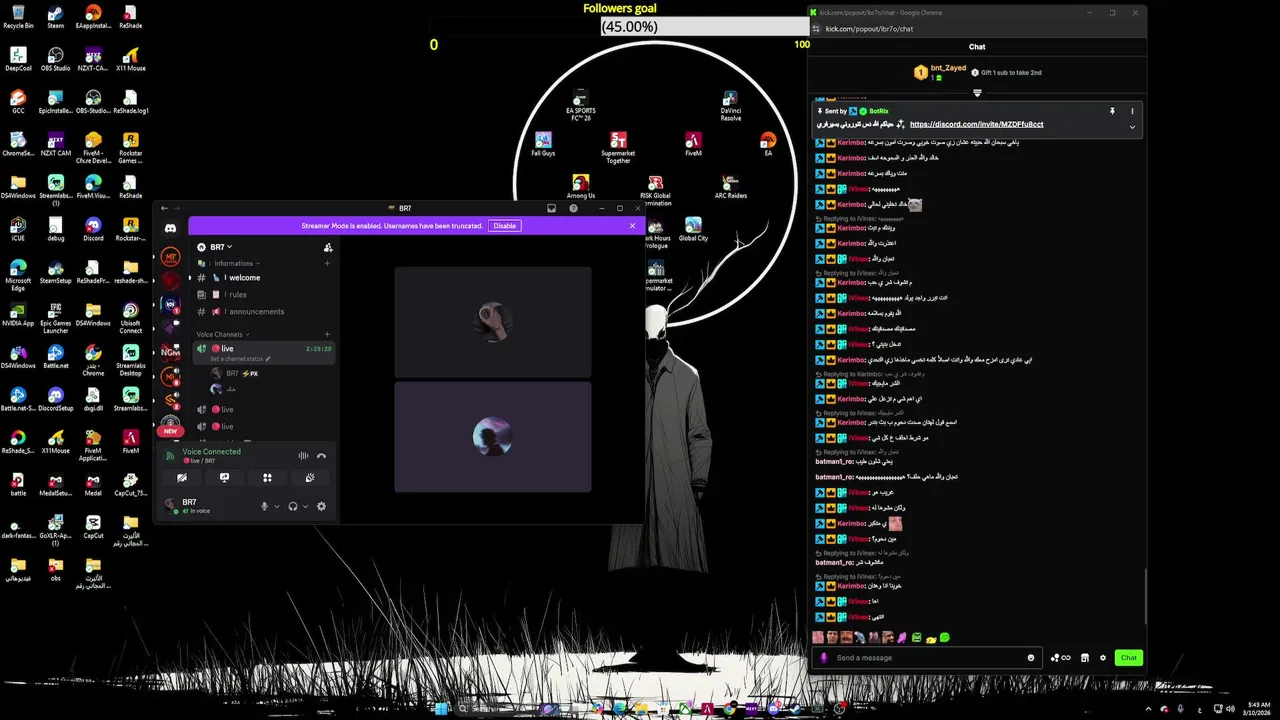The image size is (1280, 720).
Task: Open the BR7 server name dropdown
Action: click(x=221, y=247)
